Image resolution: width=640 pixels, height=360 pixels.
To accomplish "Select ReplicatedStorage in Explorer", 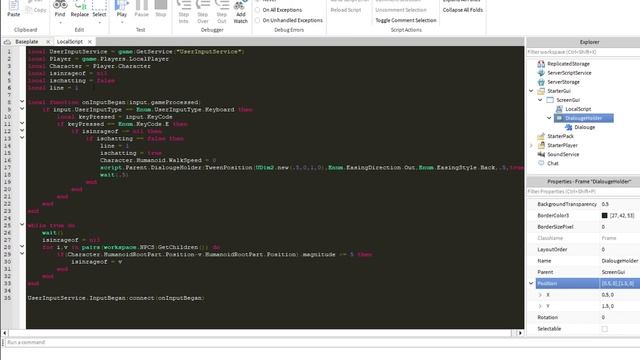I will (568, 64).
